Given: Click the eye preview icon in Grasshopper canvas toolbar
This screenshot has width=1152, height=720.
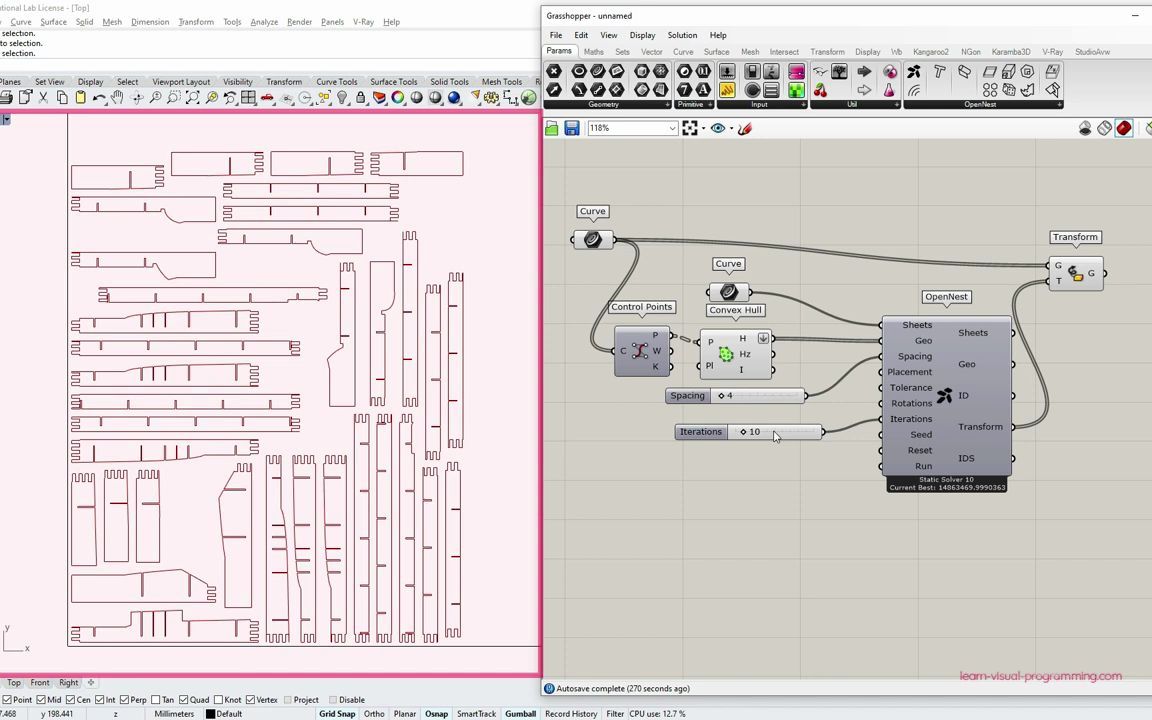Looking at the screenshot, I should point(716,128).
